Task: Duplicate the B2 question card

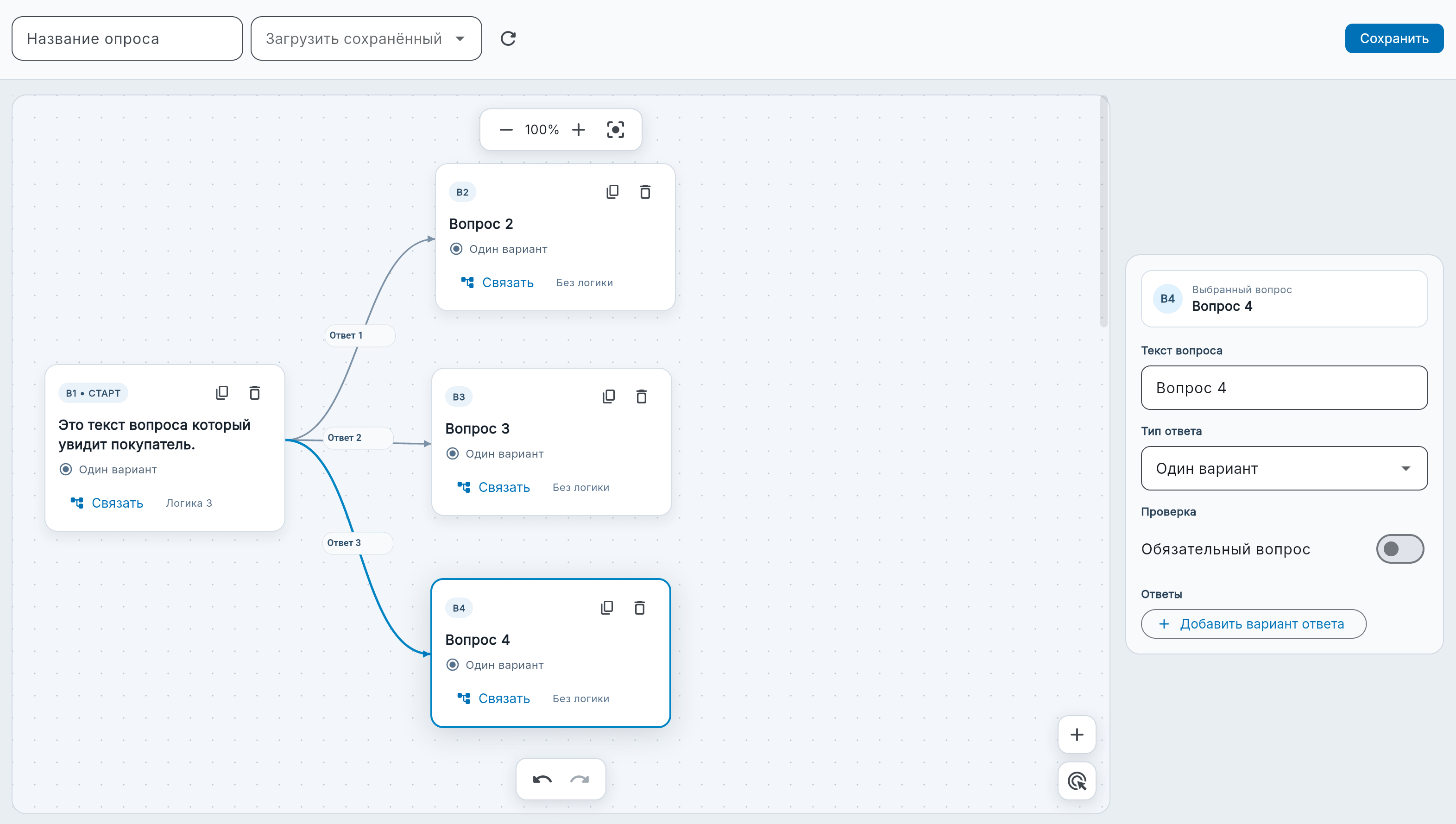Action: [612, 192]
